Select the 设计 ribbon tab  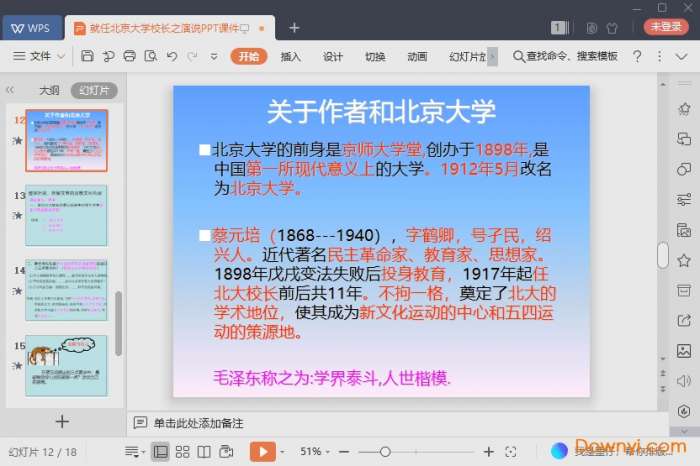[333, 57]
